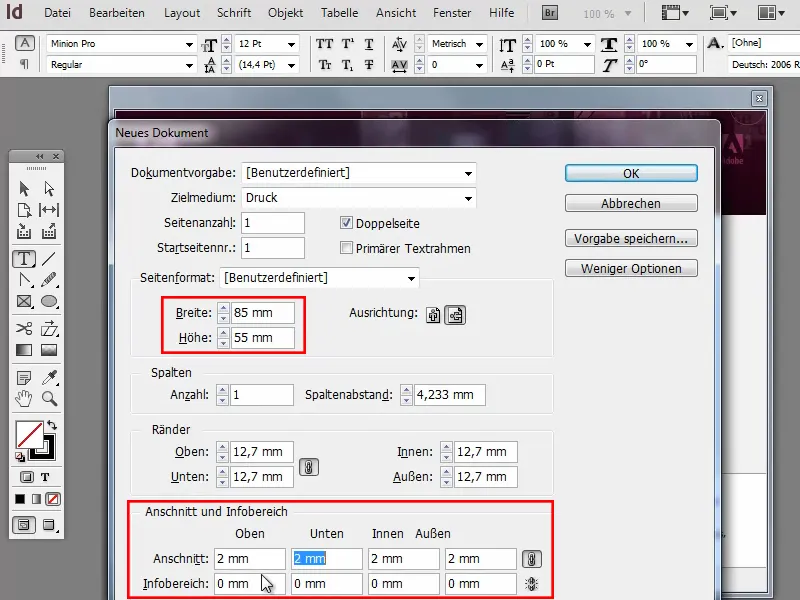Select the Gradient Feather tool
The height and width of the screenshot is (600, 800).
(x=49, y=350)
